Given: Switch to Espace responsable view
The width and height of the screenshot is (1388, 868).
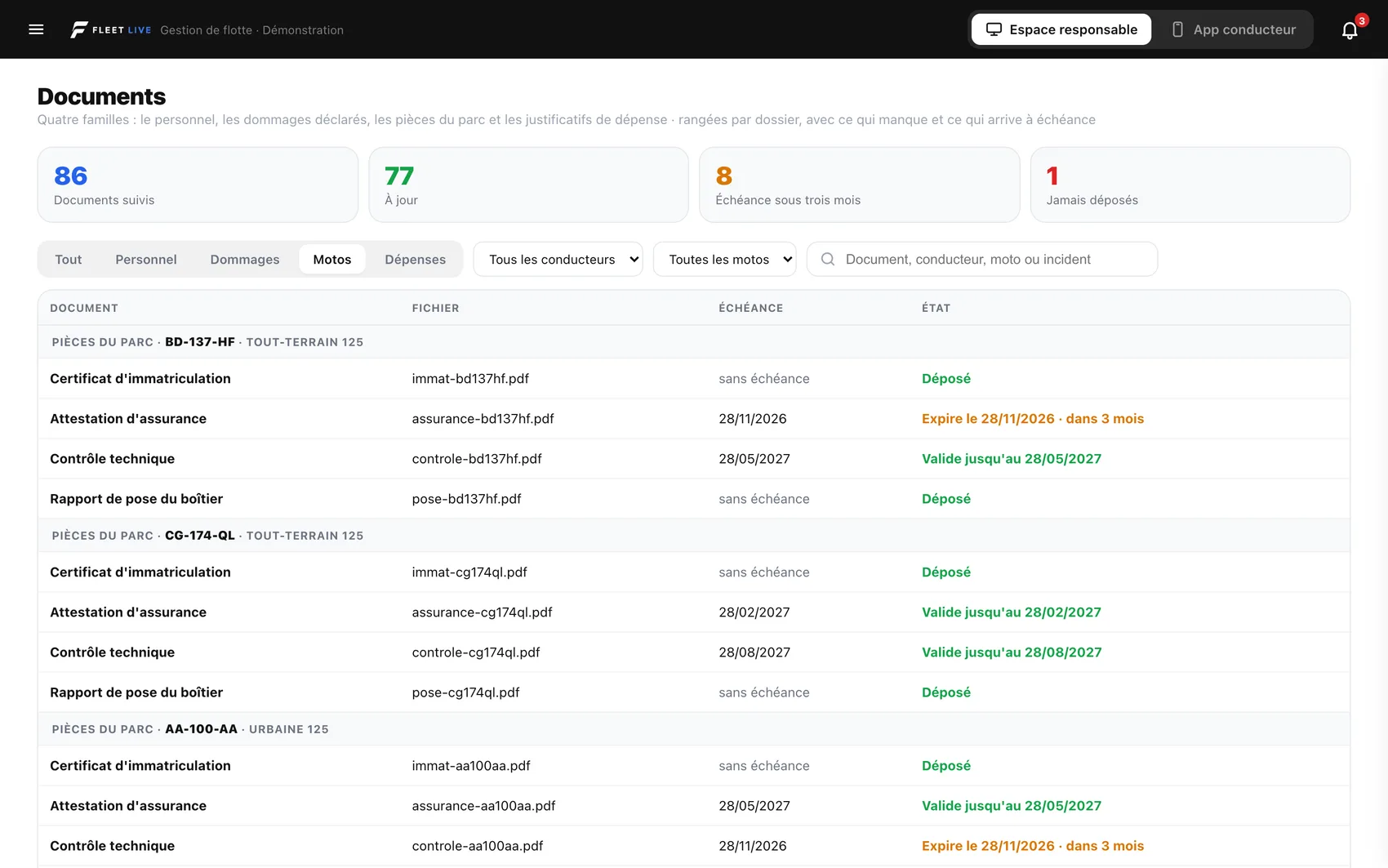Looking at the screenshot, I should tap(1061, 29).
